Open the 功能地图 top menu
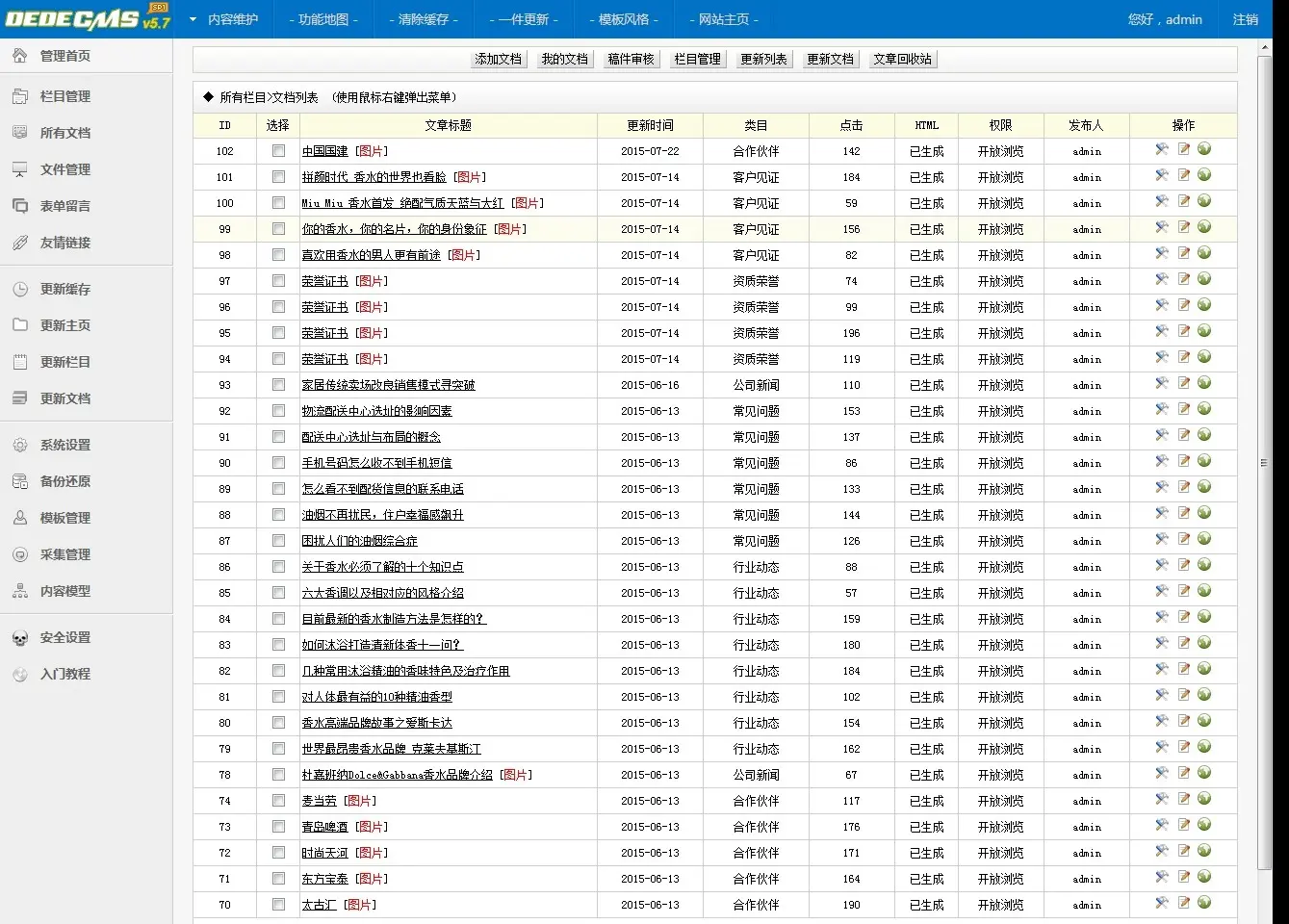Image resolution: width=1289 pixels, height=924 pixels. pos(323,19)
